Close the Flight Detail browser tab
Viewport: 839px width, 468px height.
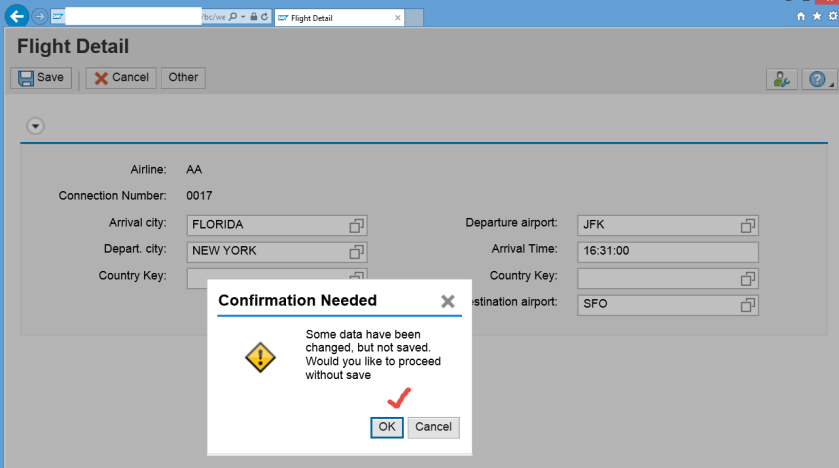398,18
